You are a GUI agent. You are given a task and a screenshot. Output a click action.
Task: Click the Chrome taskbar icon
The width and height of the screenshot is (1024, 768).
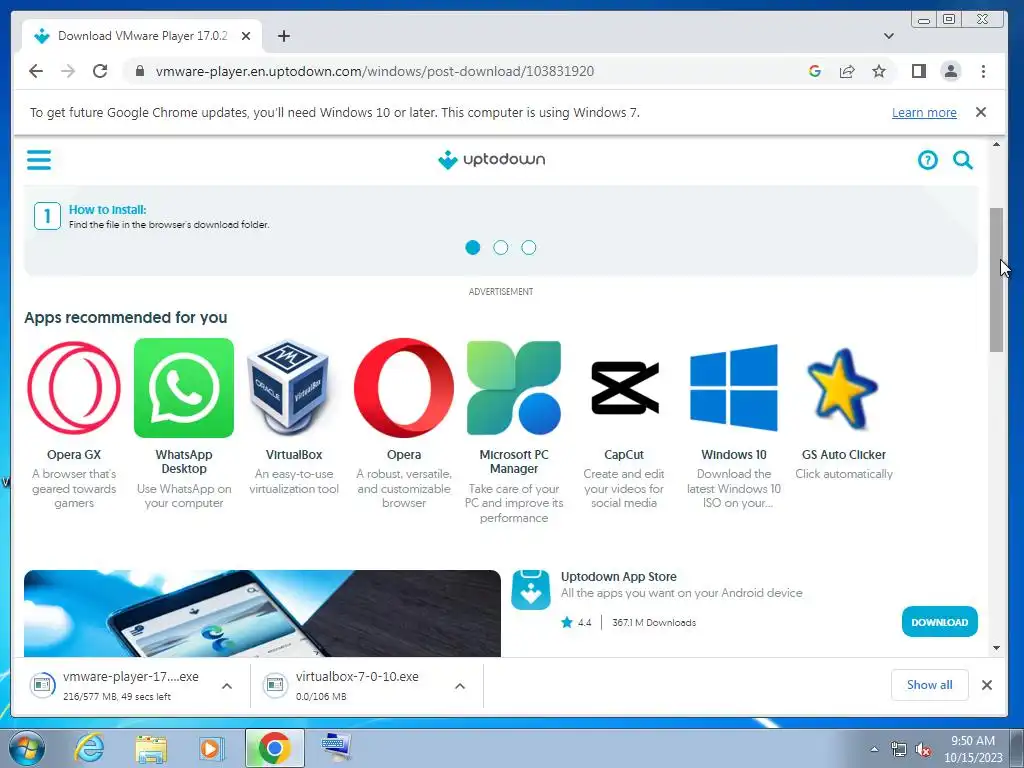click(x=274, y=748)
